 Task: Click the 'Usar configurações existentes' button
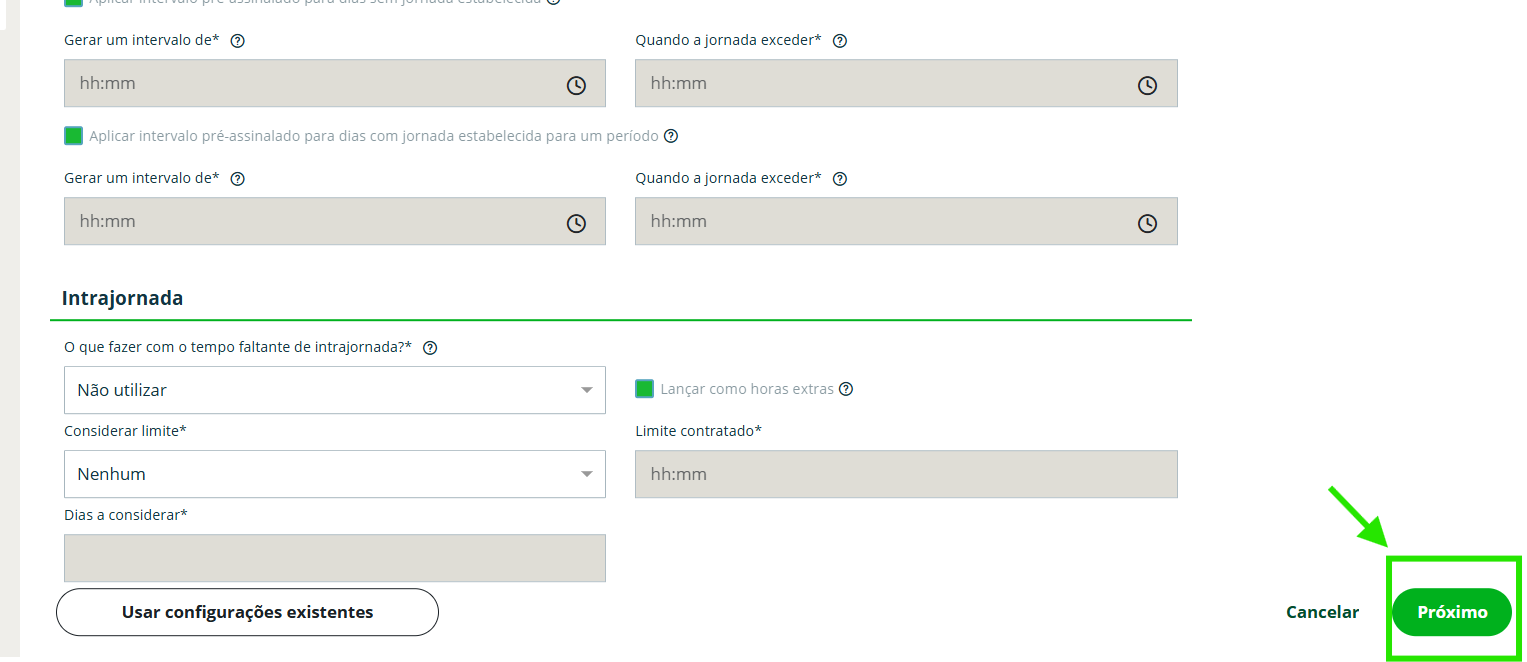click(x=247, y=612)
